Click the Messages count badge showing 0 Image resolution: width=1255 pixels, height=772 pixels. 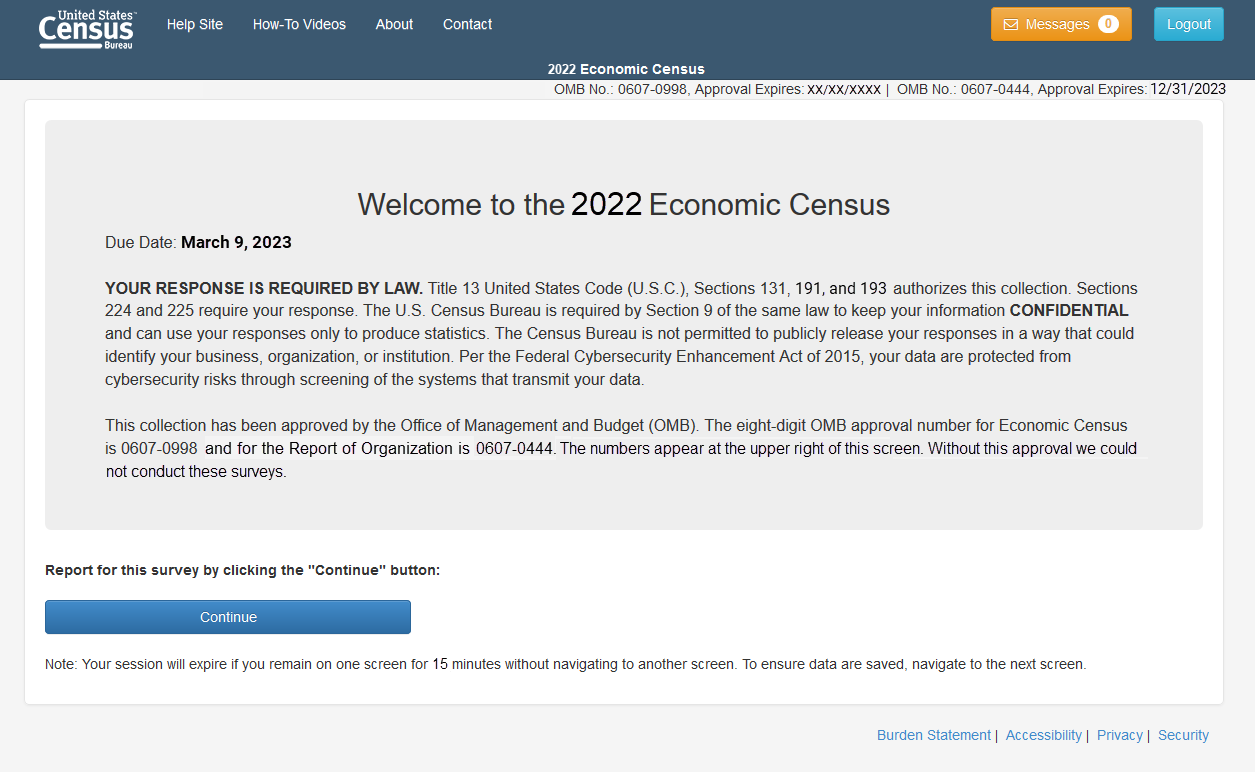1108,25
